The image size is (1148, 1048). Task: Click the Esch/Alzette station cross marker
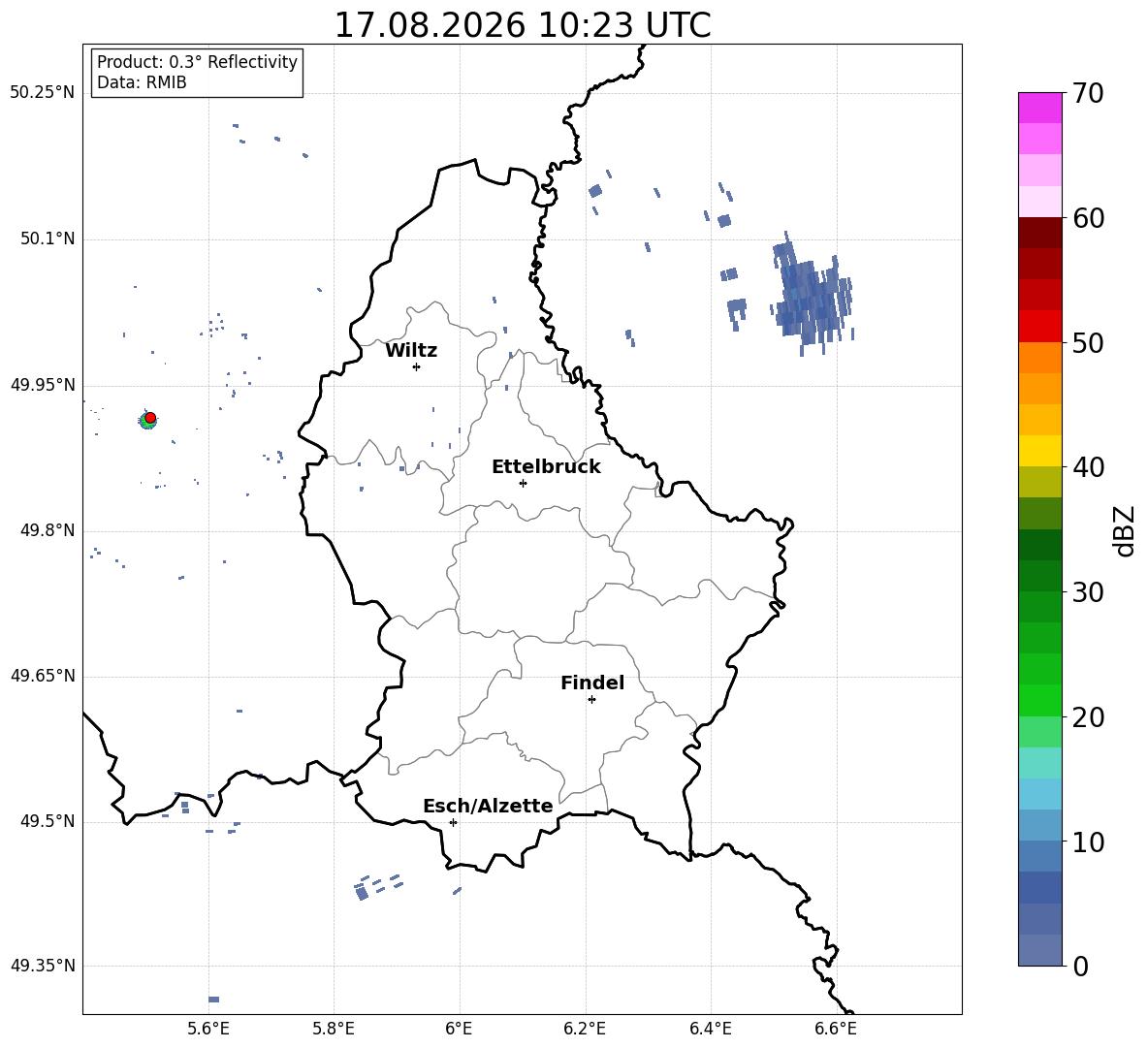(x=453, y=822)
